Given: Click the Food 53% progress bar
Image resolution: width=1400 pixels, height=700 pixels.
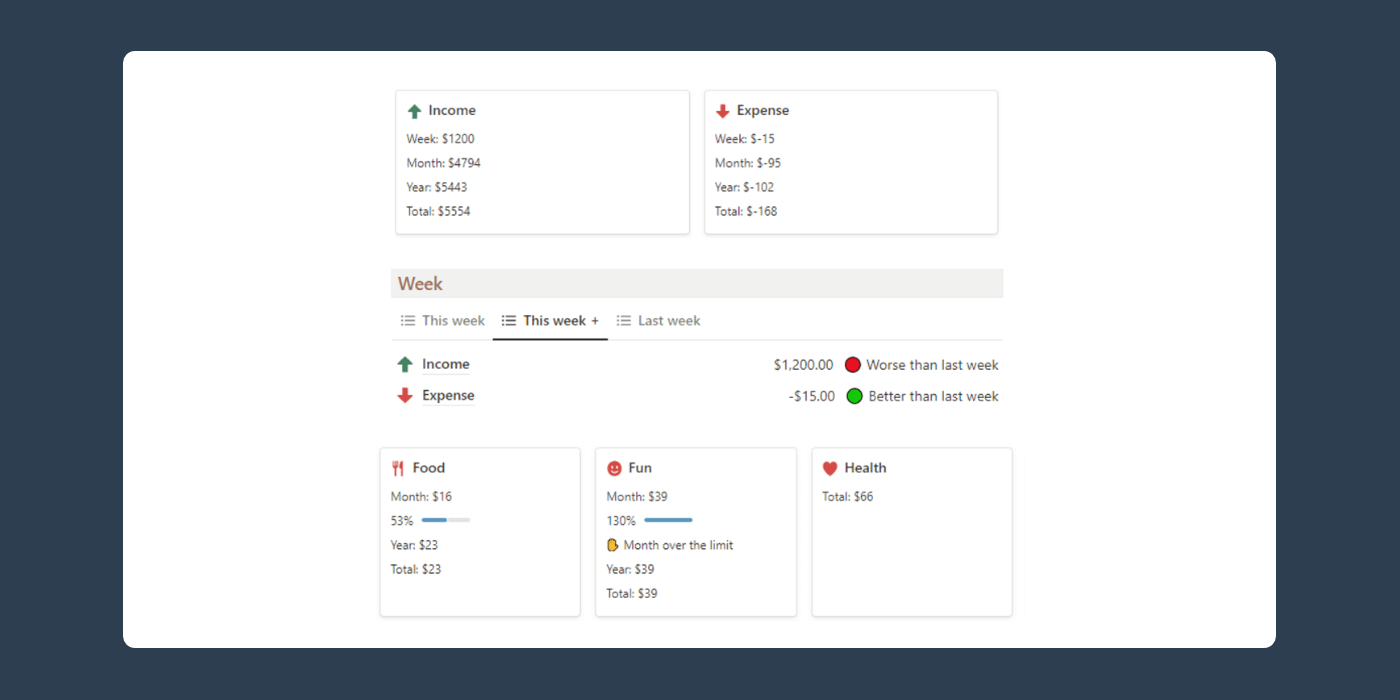Looking at the screenshot, I should [446, 520].
